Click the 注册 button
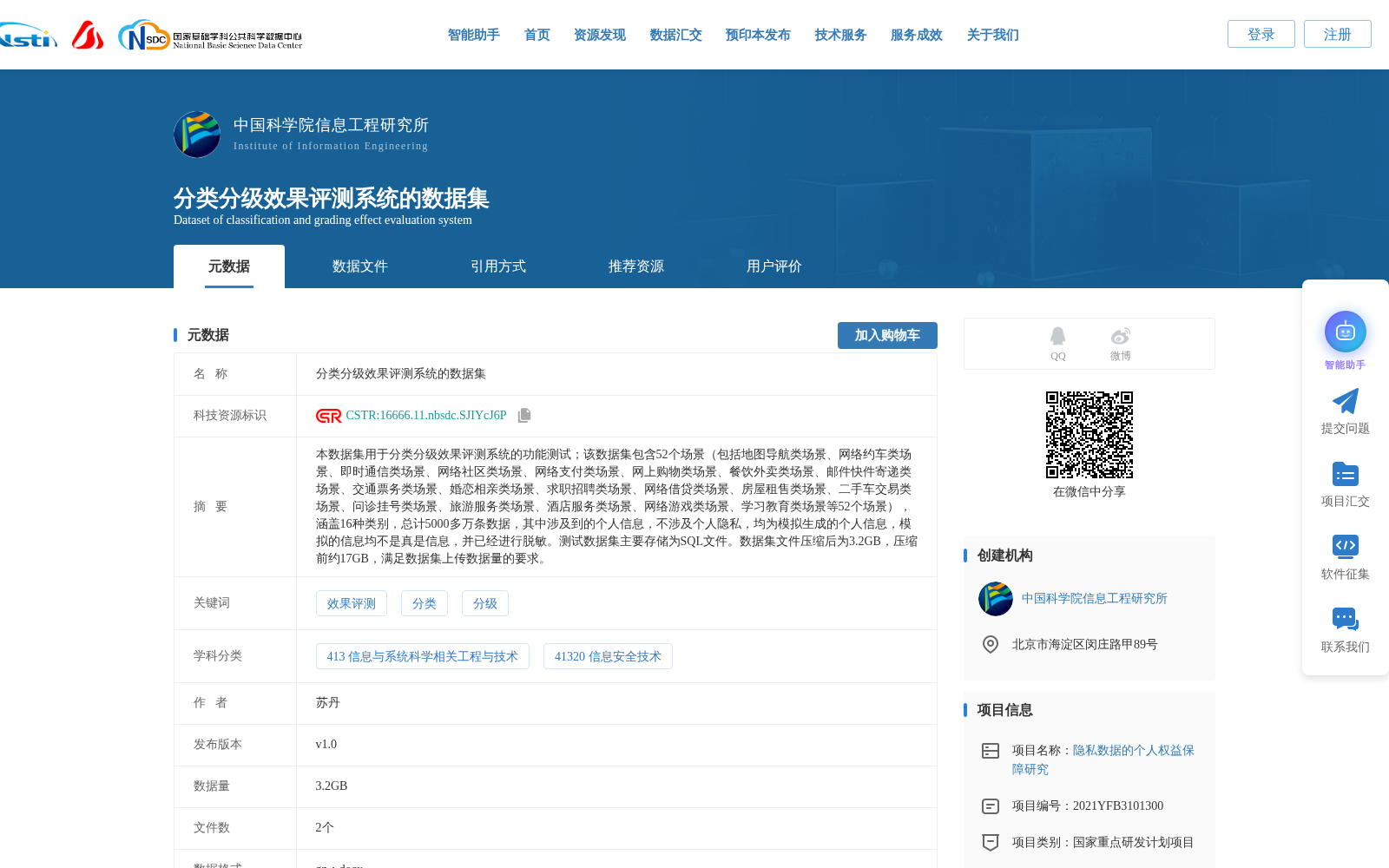Screen dimensions: 1389x868 (1338, 34)
